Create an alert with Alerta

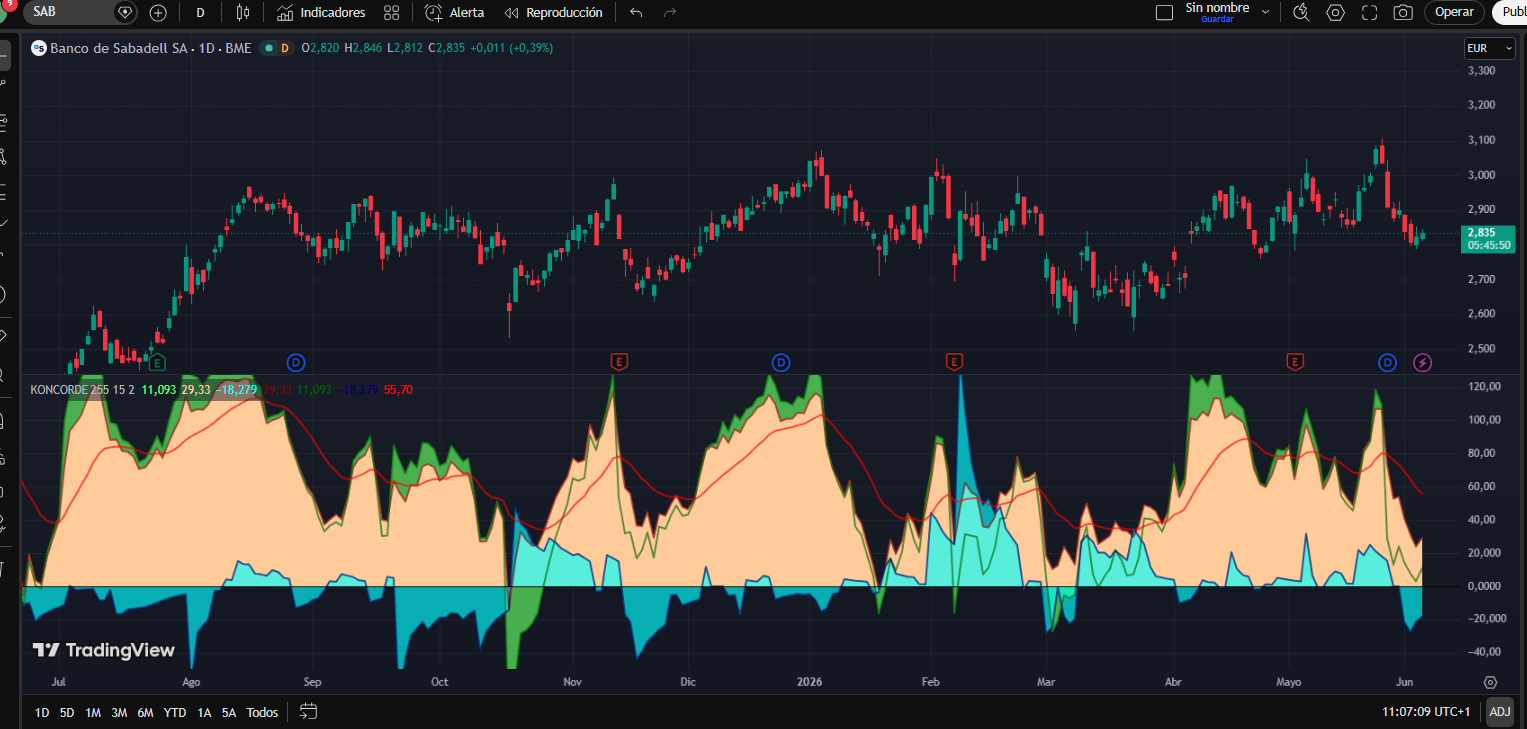[455, 13]
